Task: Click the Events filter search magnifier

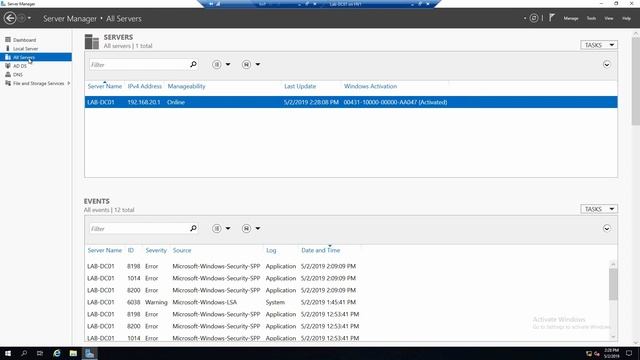Action: click(x=193, y=229)
